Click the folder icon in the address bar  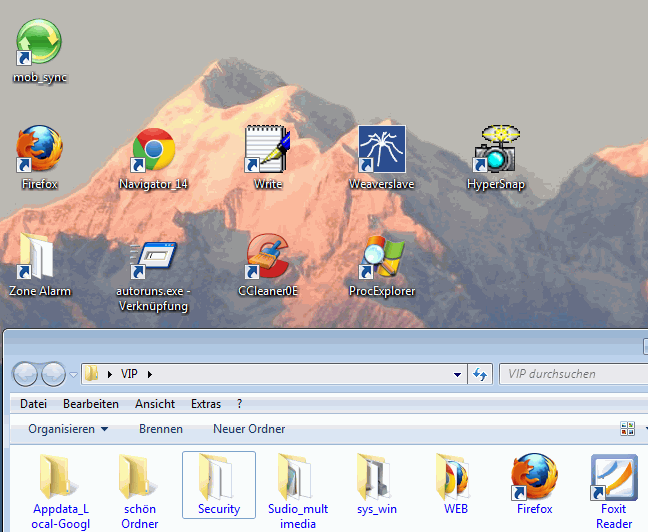tap(91, 374)
